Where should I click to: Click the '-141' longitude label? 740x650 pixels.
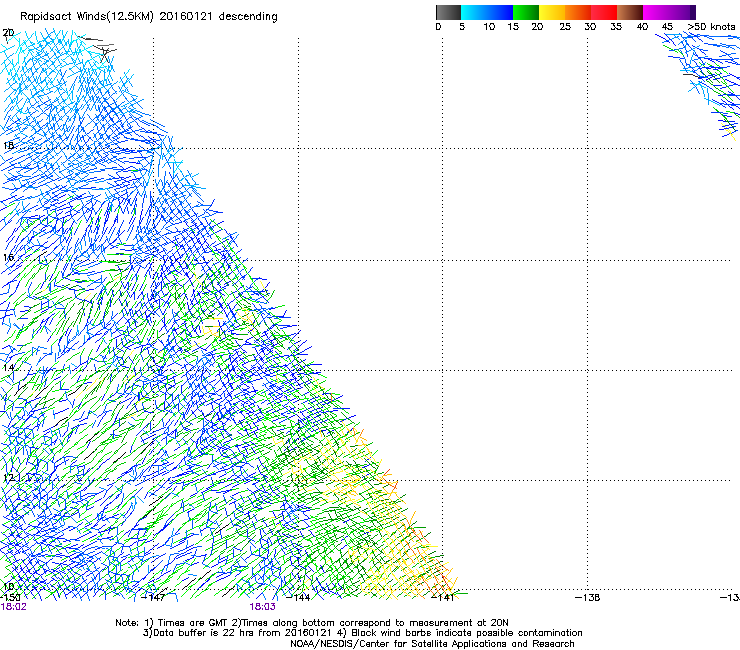point(443,597)
